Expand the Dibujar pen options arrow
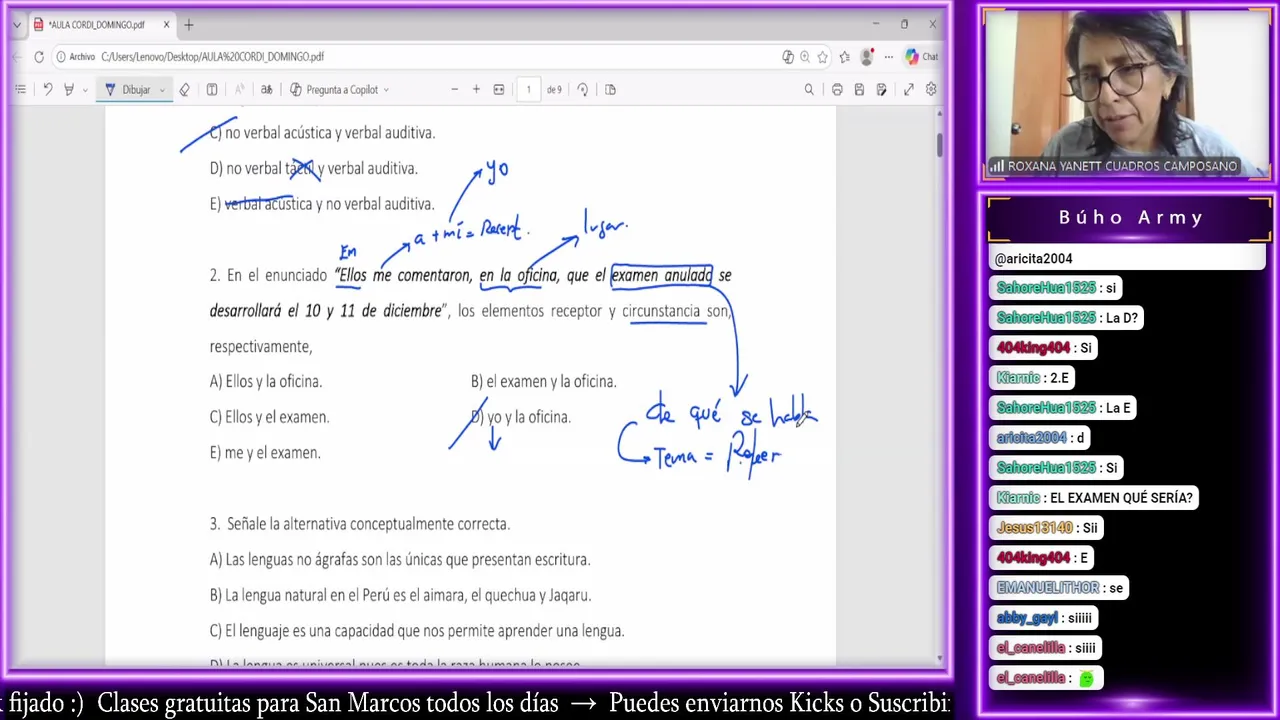 [x=162, y=90]
